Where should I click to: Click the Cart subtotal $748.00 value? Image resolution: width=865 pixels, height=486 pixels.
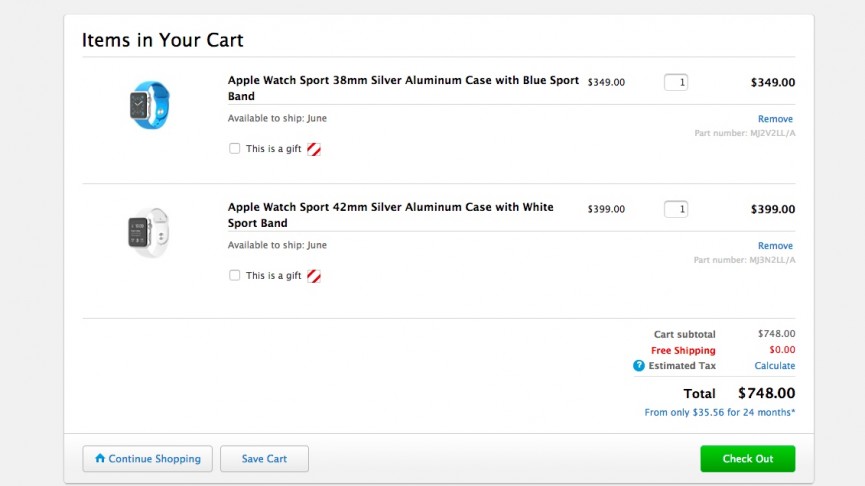point(776,334)
